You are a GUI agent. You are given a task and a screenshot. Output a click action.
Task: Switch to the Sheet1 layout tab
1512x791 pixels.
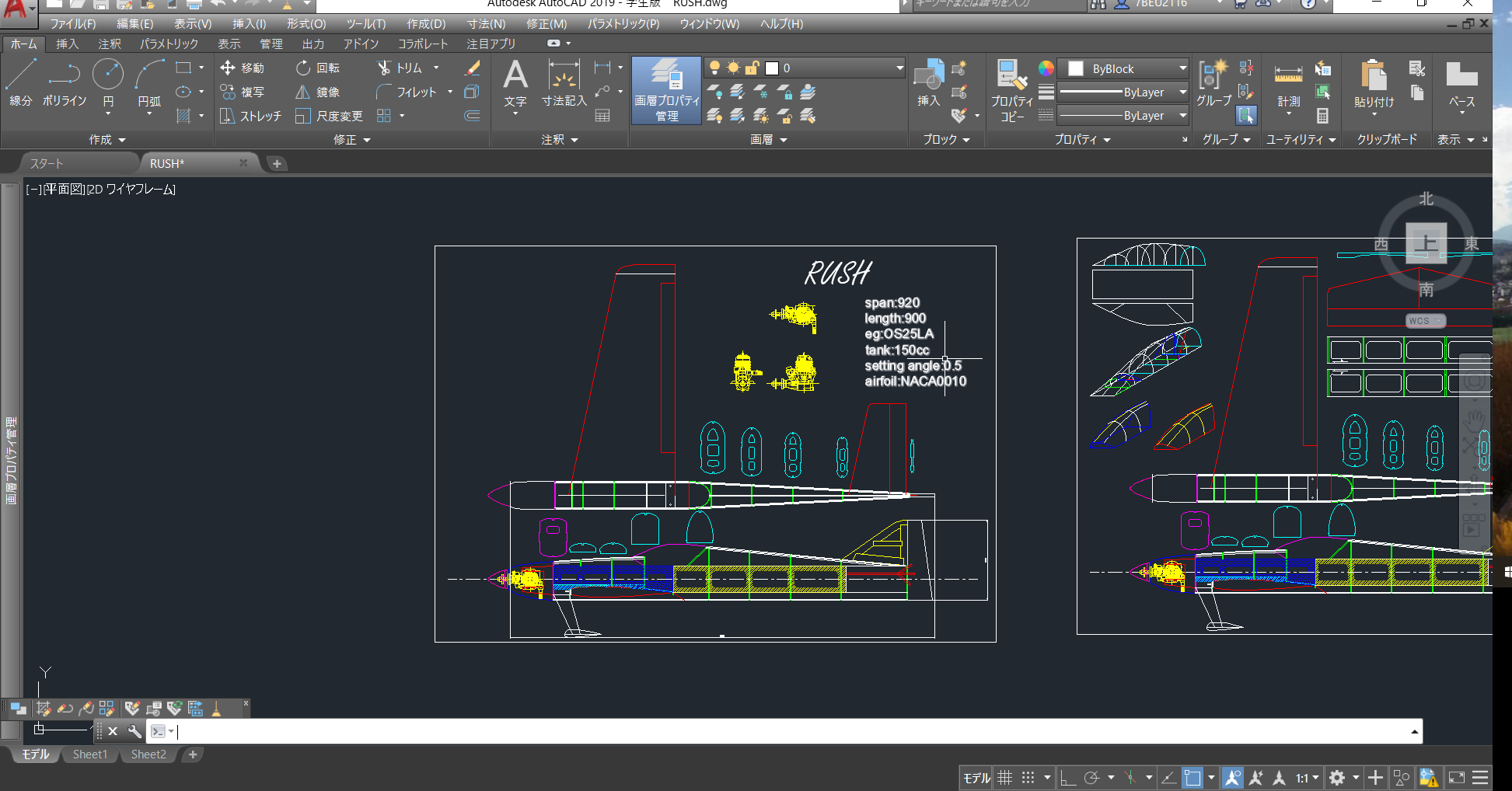tap(90, 754)
